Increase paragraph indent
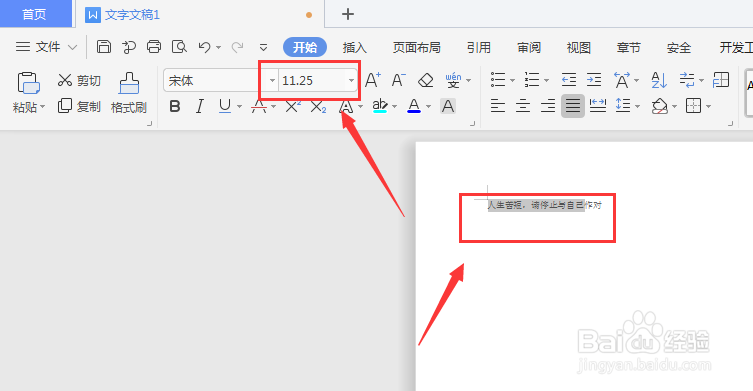Viewport: 753px width, 391px height. pos(594,80)
